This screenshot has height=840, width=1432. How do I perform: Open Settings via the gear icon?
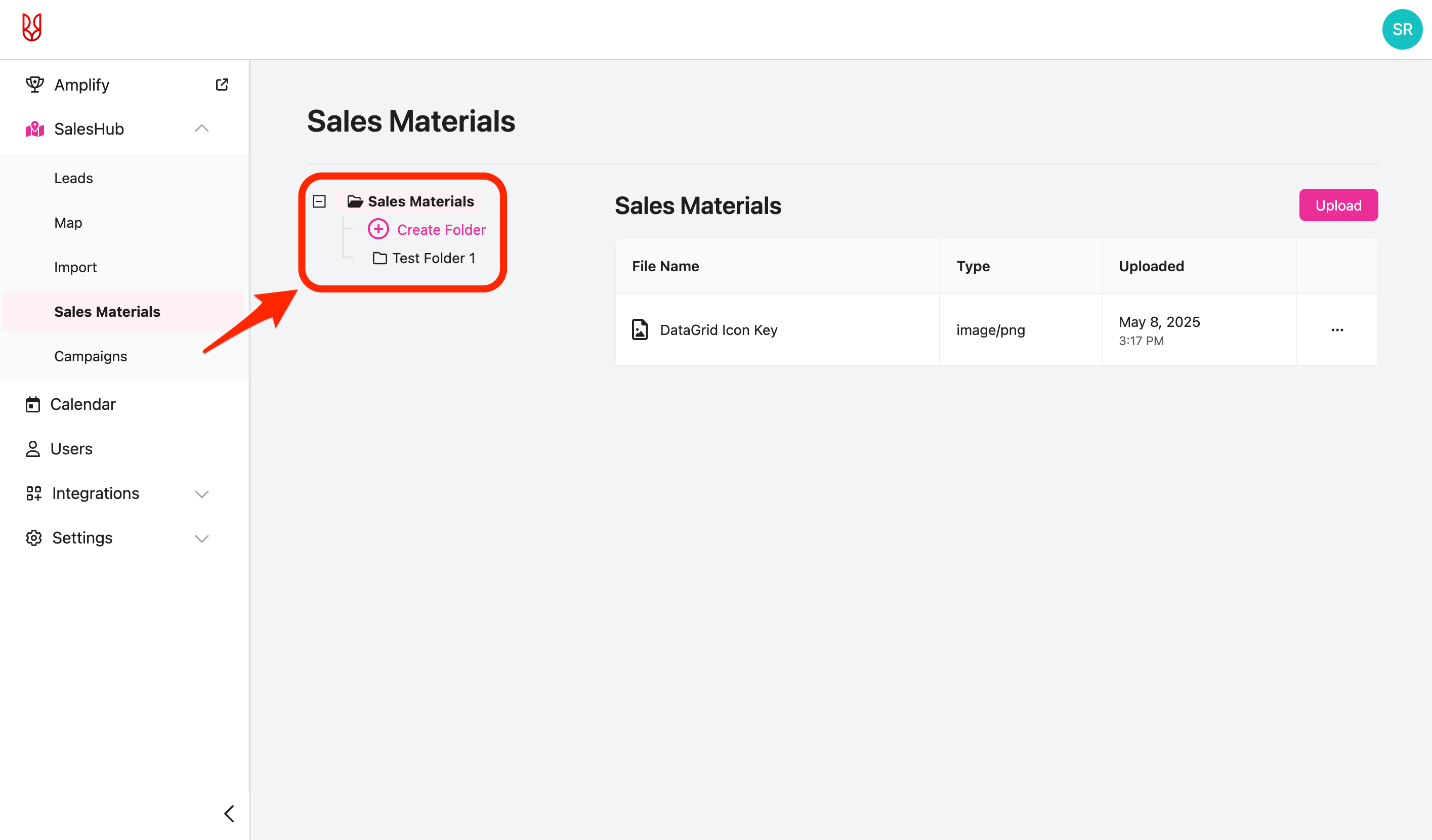click(x=33, y=537)
